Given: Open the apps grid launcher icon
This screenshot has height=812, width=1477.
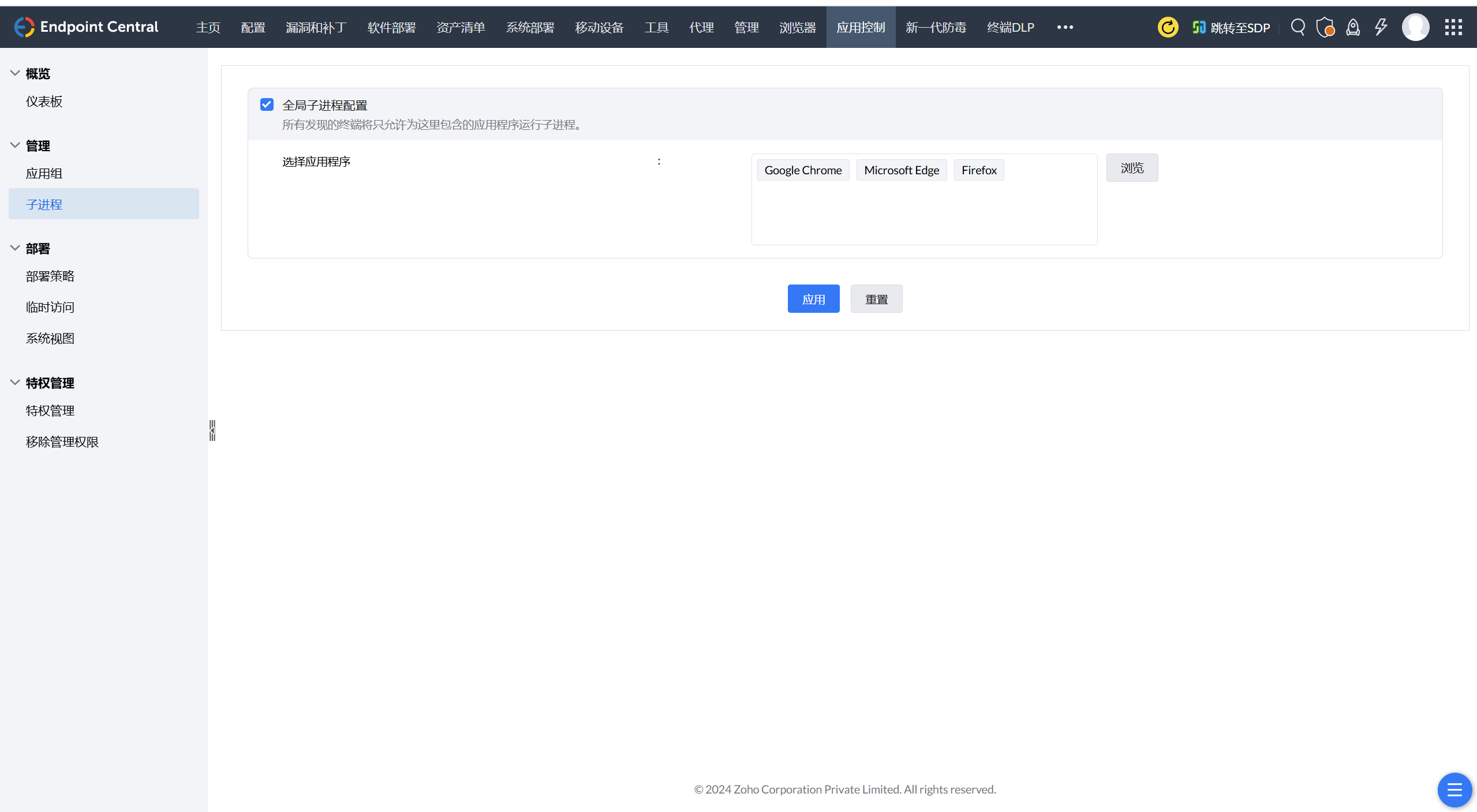Looking at the screenshot, I should point(1453,27).
